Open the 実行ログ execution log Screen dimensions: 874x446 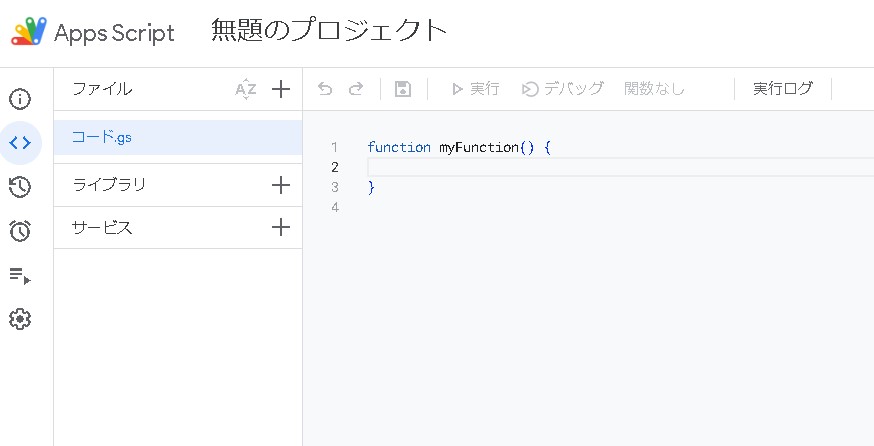tap(783, 89)
